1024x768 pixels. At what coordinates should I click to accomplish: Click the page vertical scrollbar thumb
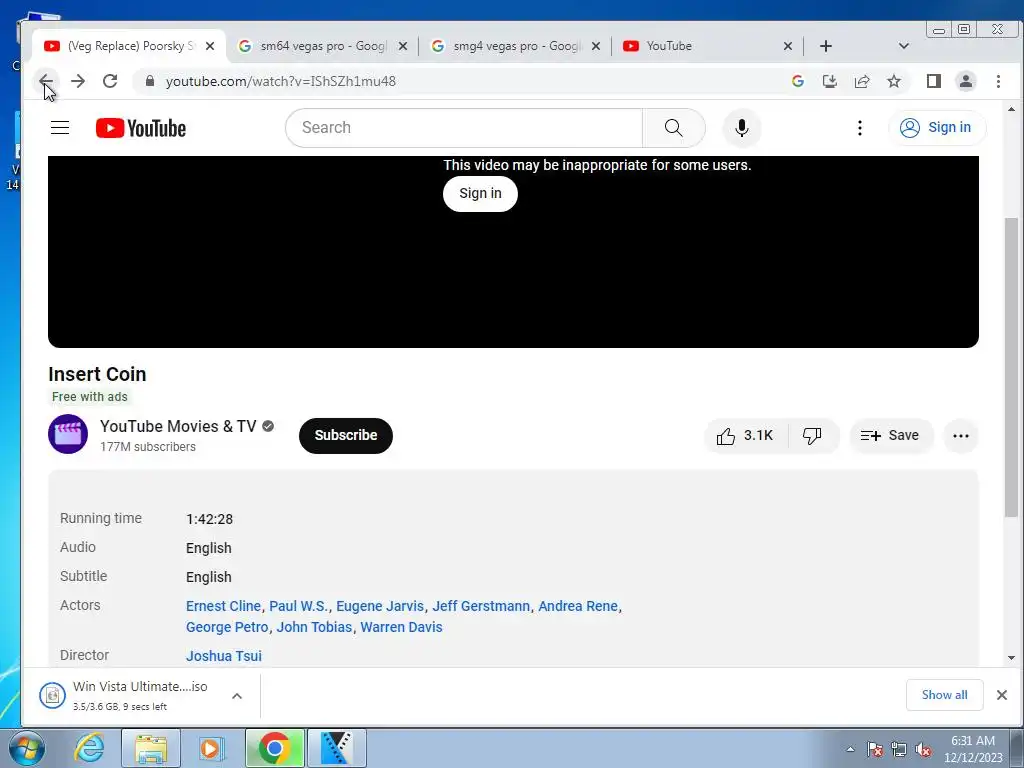coord(1011,367)
